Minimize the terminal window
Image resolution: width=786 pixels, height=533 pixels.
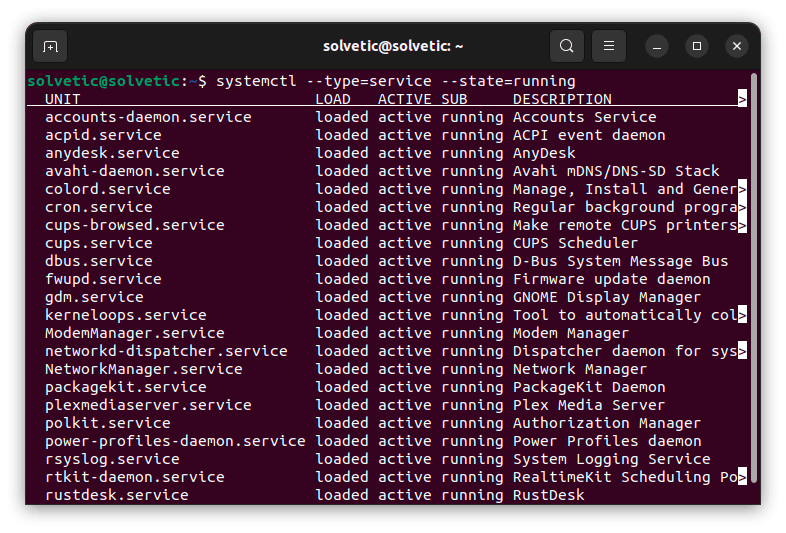[657, 46]
